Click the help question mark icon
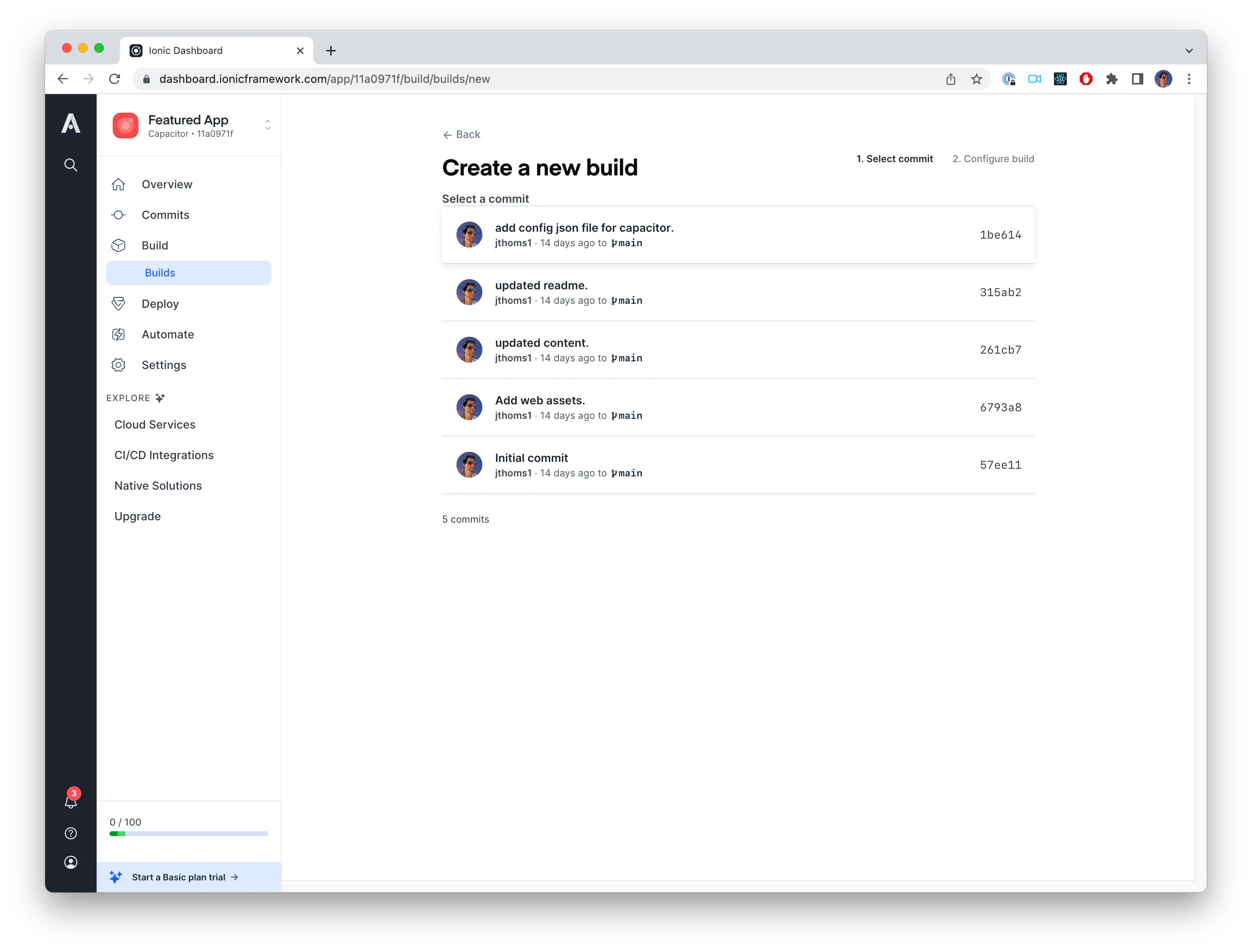Screen dimensions: 1252x952 click(70, 833)
